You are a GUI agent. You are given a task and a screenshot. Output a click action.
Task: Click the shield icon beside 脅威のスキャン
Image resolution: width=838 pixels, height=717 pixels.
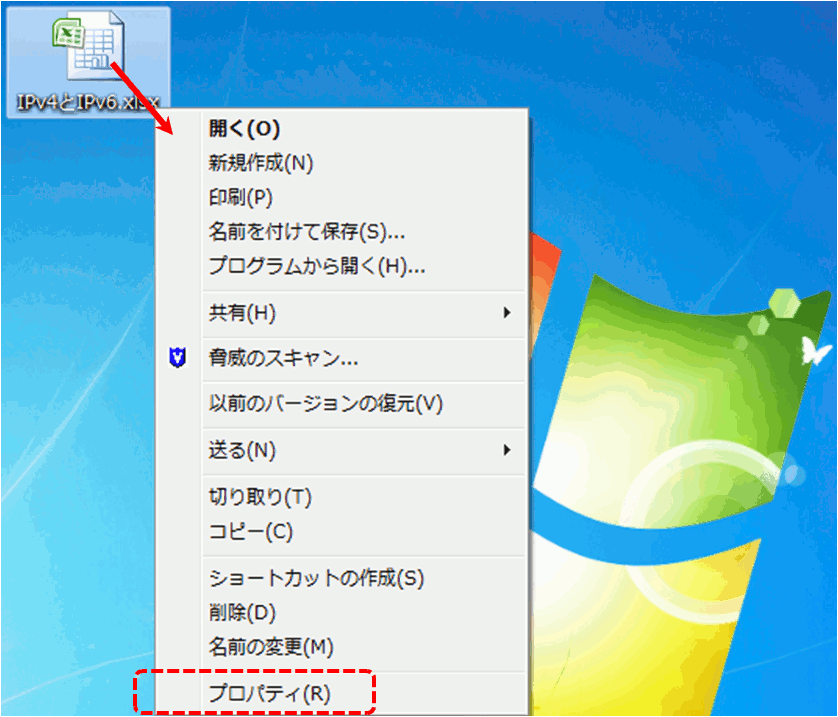(178, 358)
